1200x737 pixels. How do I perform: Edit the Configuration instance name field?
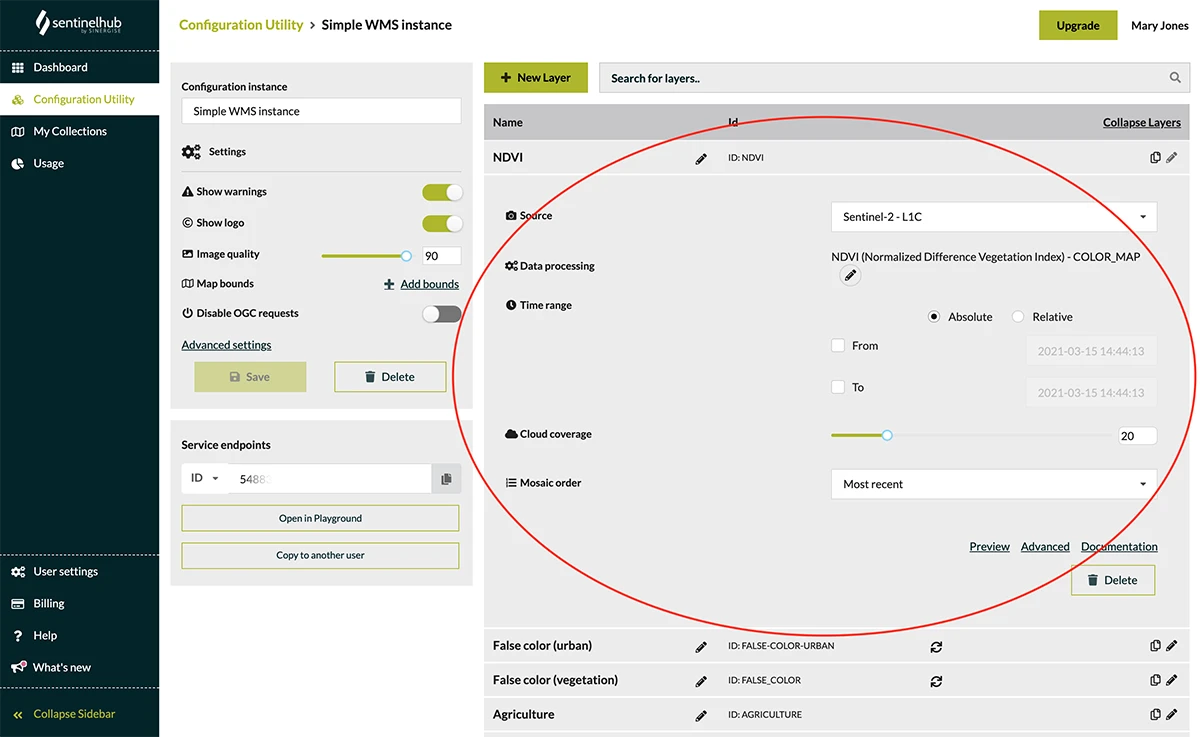[321, 111]
